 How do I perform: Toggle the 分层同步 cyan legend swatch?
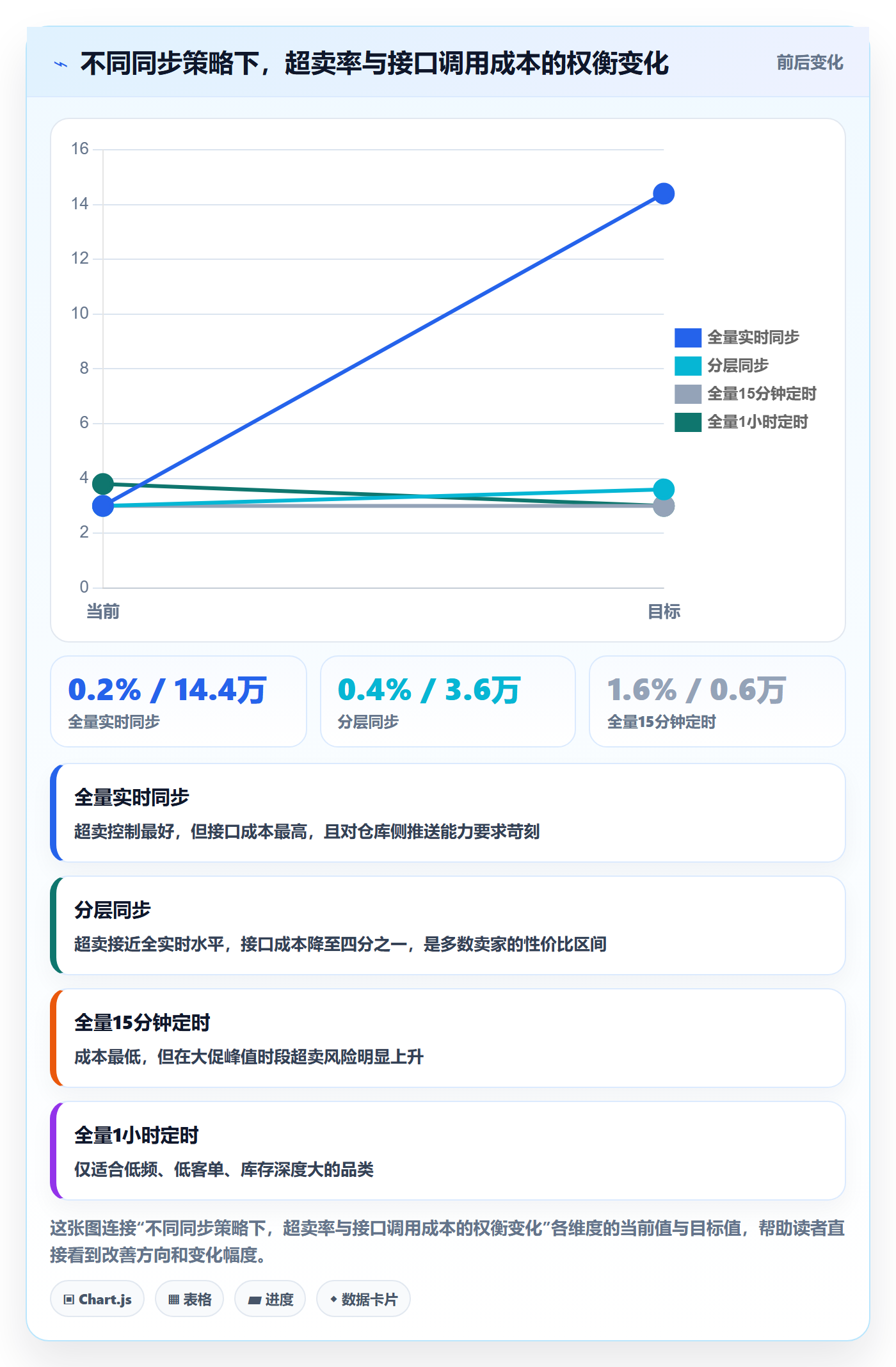pyautogui.click(x=688, y=365)
